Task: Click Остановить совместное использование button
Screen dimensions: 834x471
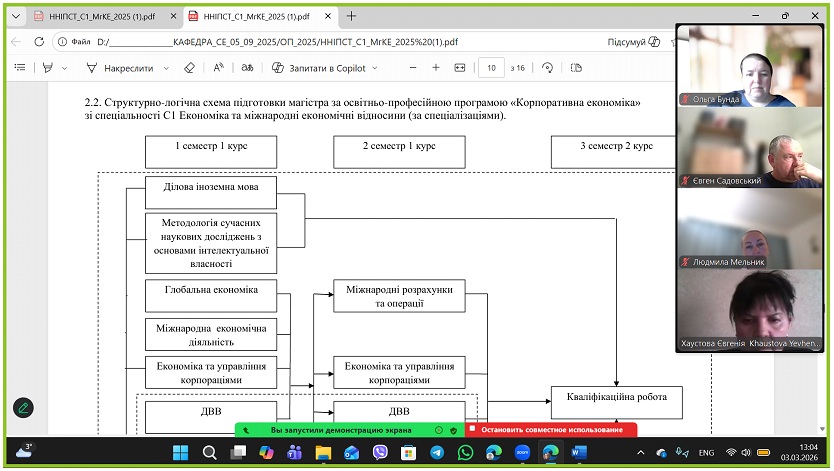Action: (x=551, y=430)
